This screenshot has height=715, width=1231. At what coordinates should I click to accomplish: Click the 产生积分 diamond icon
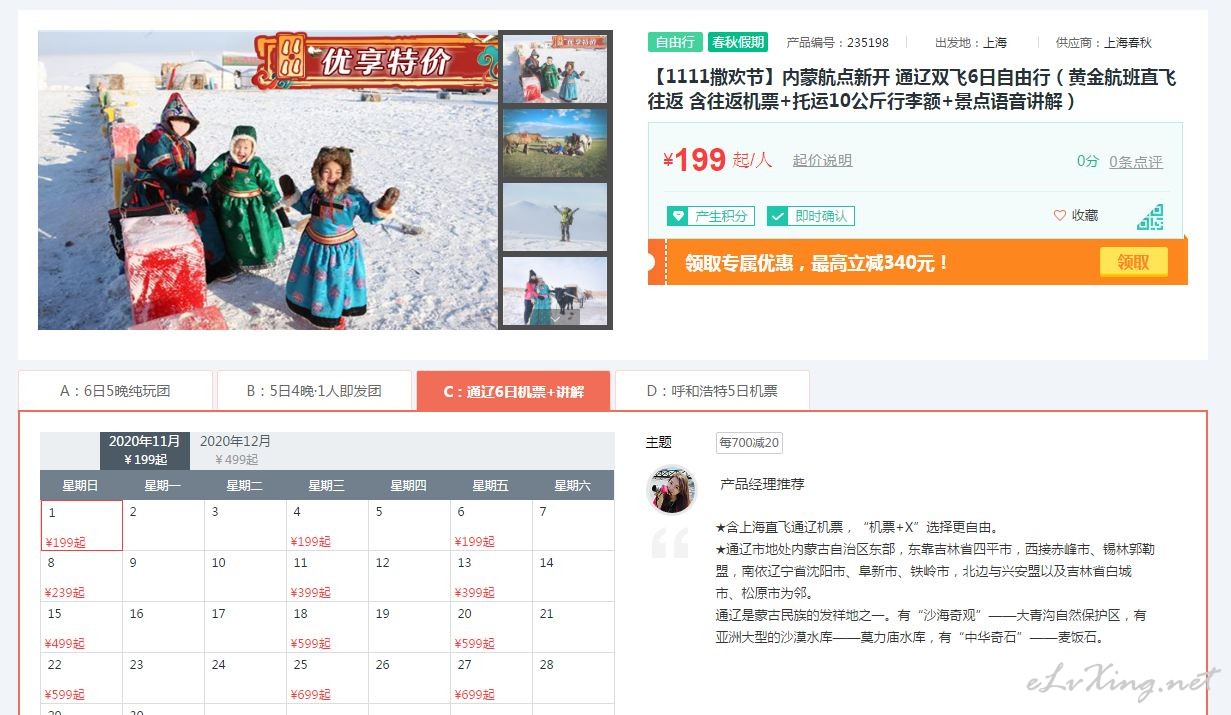click(677, 216)
